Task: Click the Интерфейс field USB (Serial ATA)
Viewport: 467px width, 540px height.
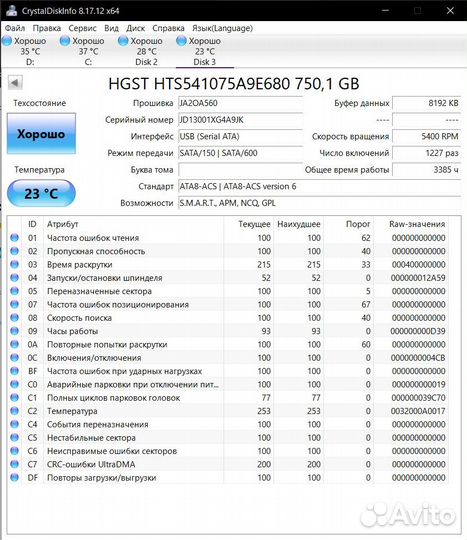Action: tap(240, 136)
